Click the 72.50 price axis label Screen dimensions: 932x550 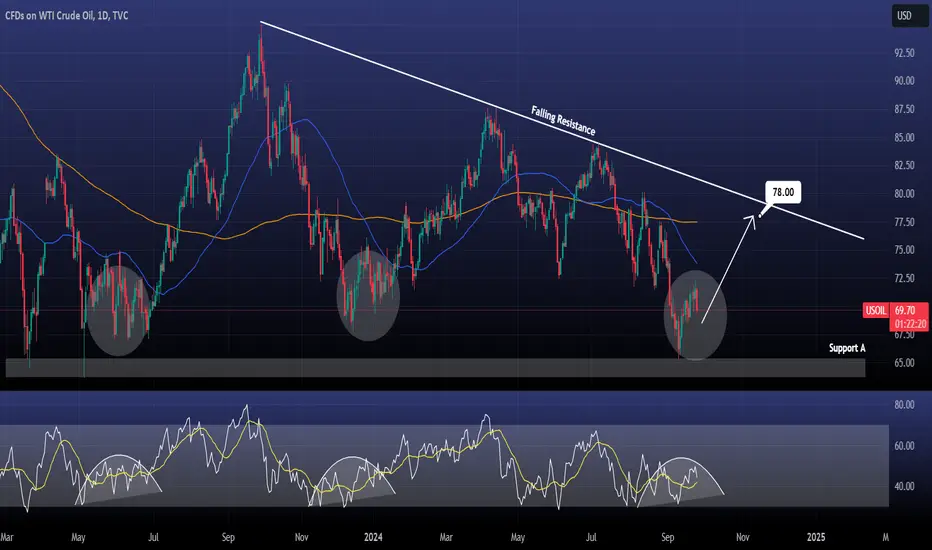pyautogui.click(x=904, y=278)
